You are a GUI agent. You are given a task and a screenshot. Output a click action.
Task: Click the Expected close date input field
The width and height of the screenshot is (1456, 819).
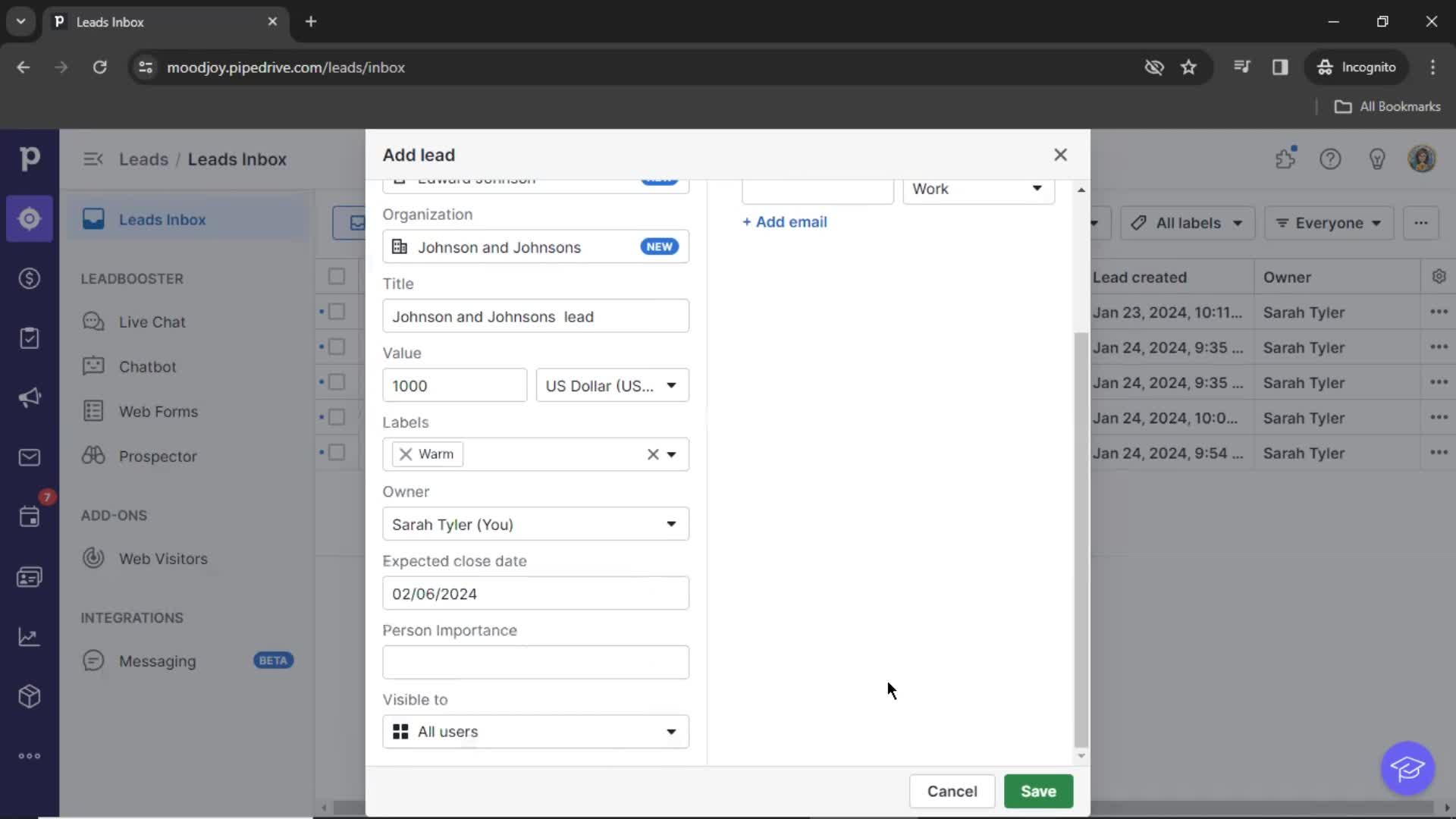coord(535,593)
